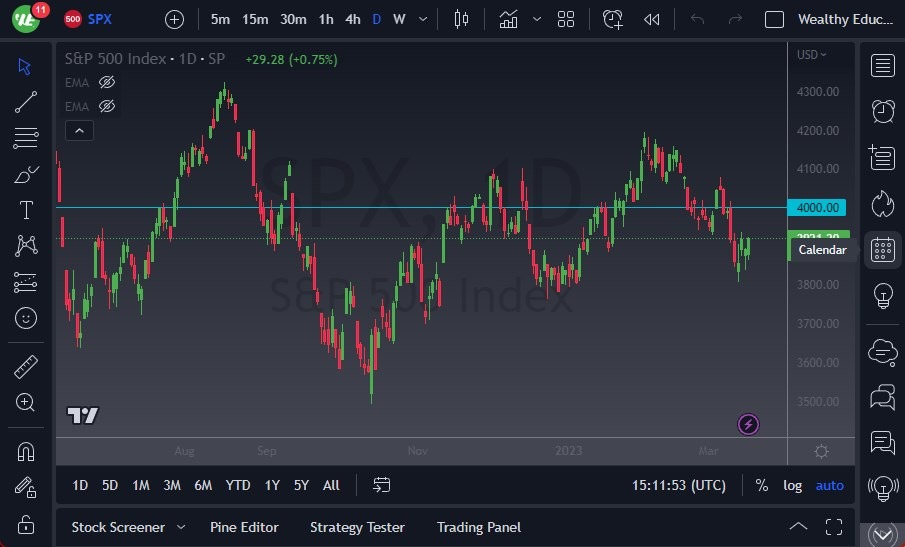Viewport: 905px width, 547px height.
Task: Open the candlestick chart style icon
Action: (461, 19)
